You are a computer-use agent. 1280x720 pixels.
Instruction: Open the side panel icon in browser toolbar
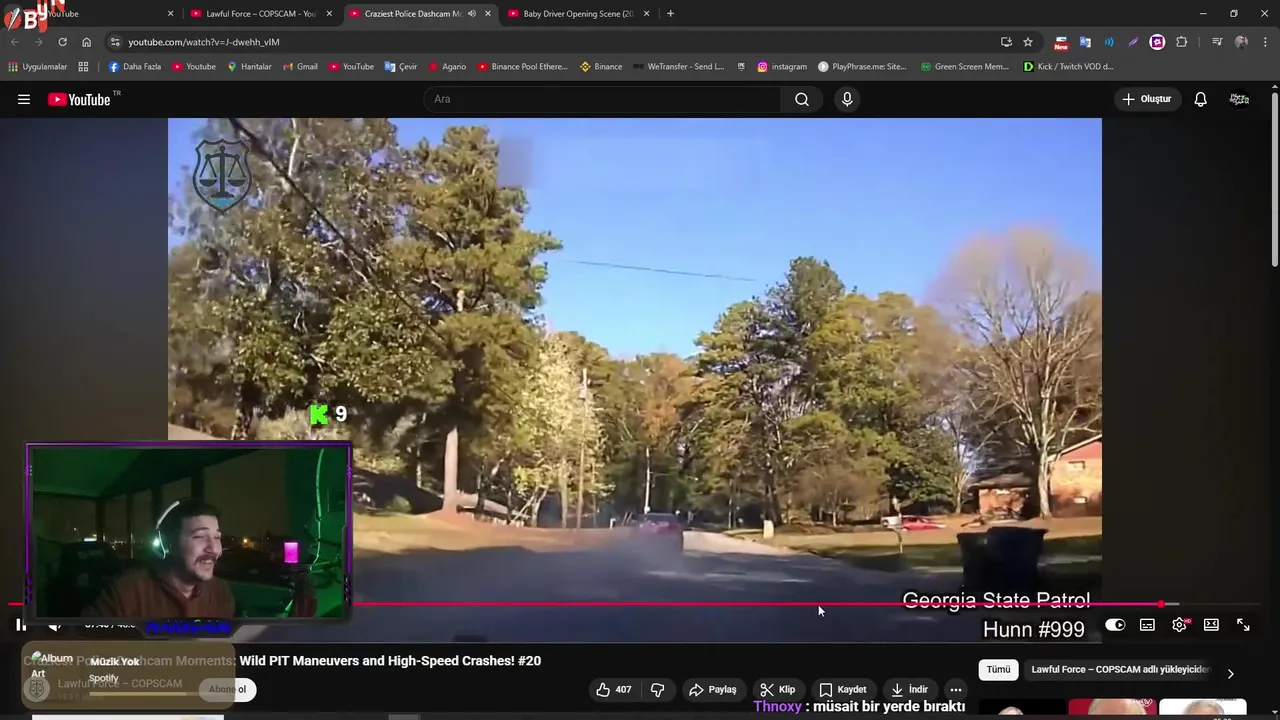1217,42
